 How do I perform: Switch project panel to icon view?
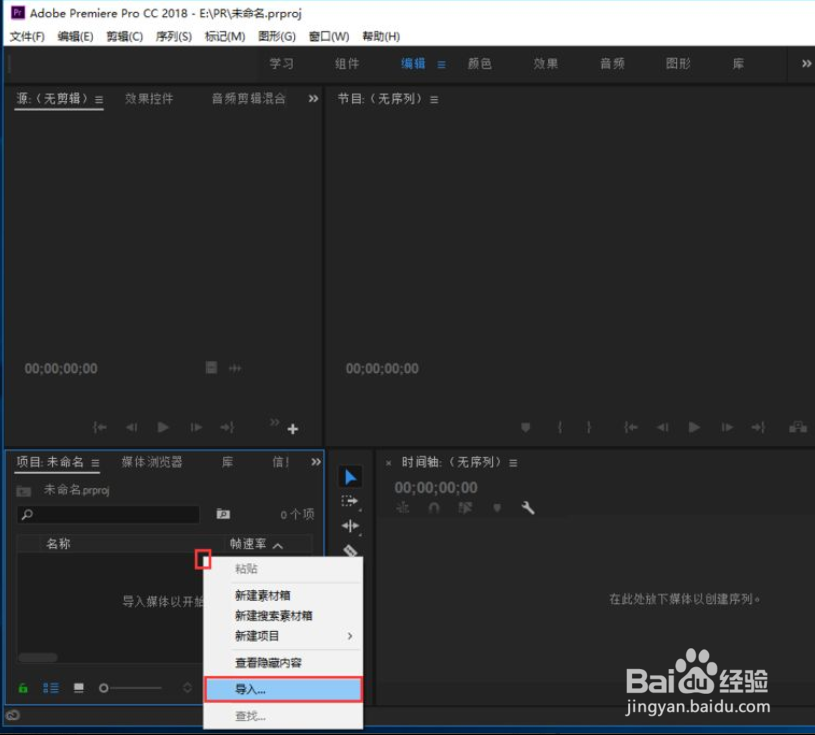click(78, 688)
